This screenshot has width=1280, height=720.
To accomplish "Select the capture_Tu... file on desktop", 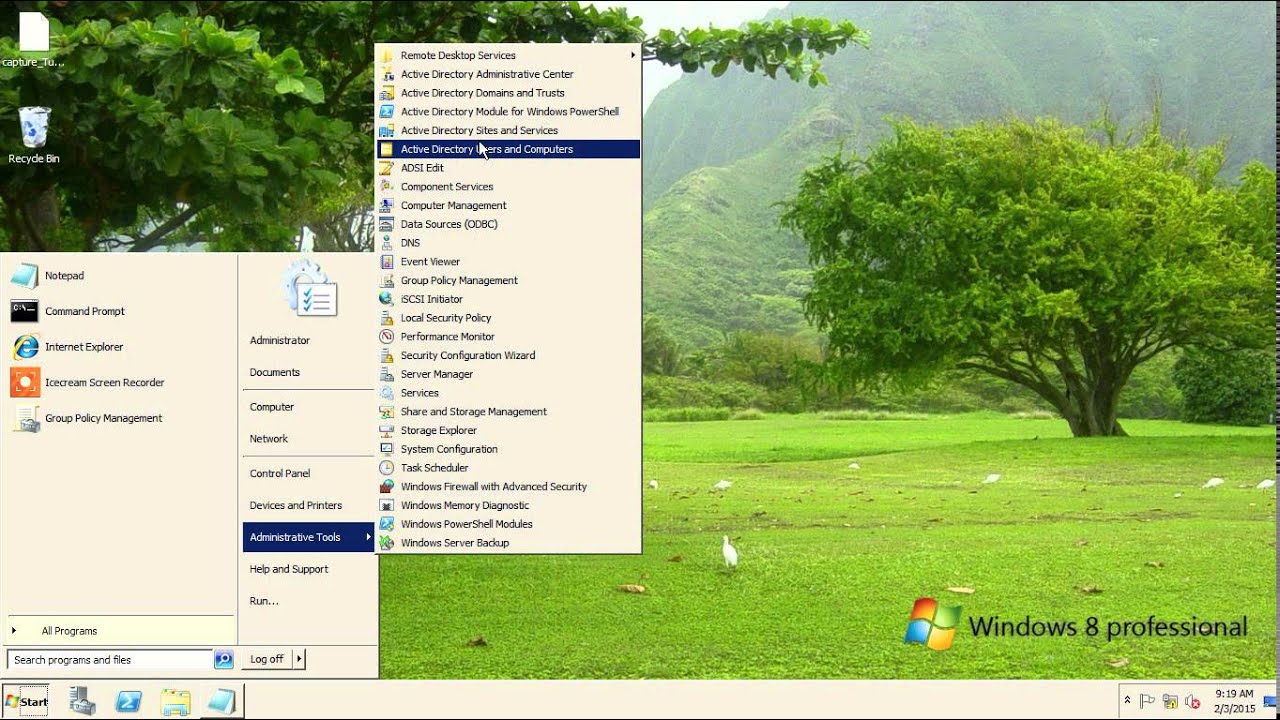I will pyautogui.click(x=33, y=40).
